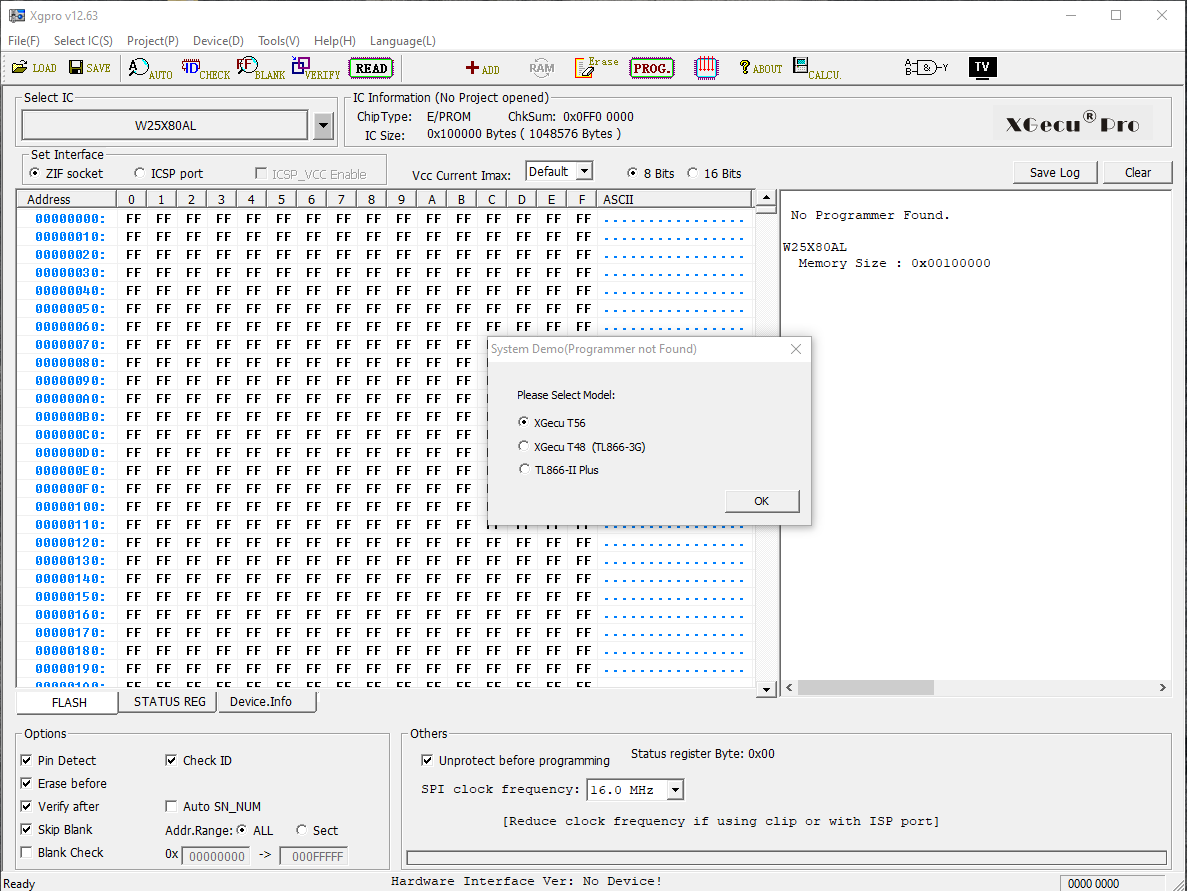Open the Language(L) menu

403,41
